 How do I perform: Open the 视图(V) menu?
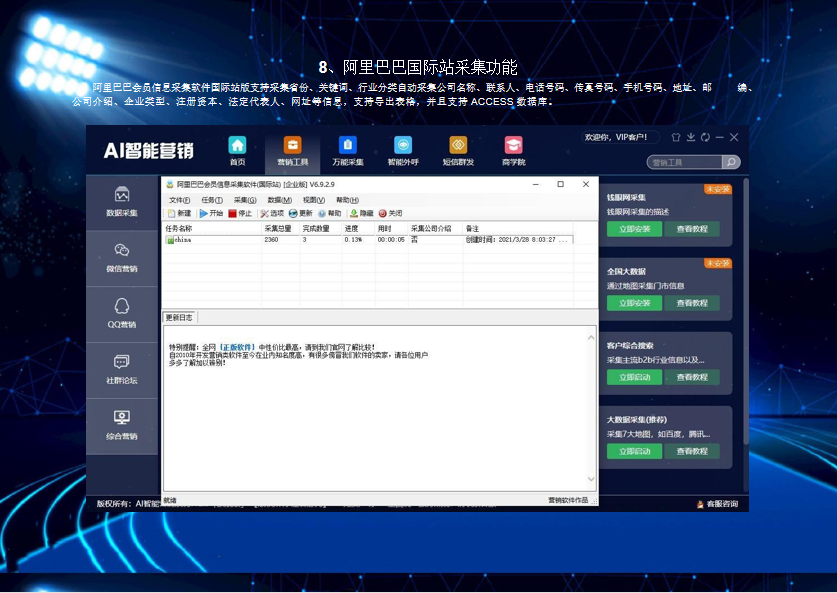313,200
